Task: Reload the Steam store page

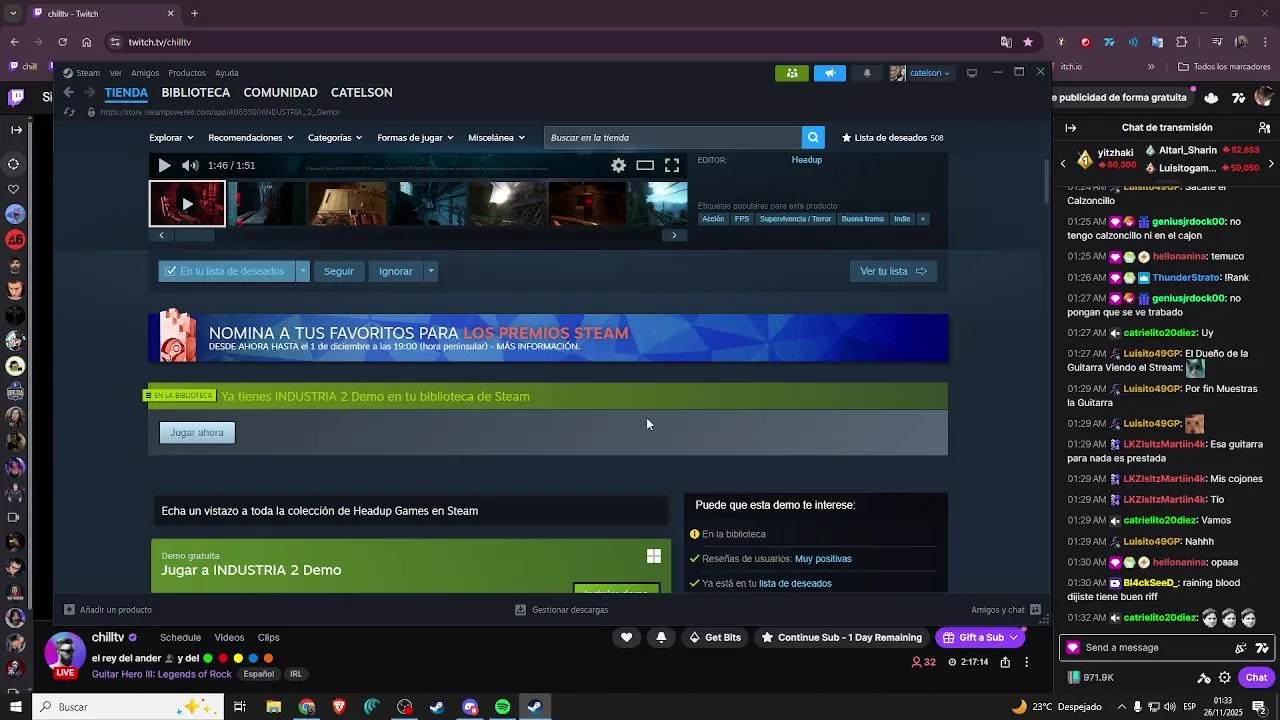Action: (x=69, y=112)
